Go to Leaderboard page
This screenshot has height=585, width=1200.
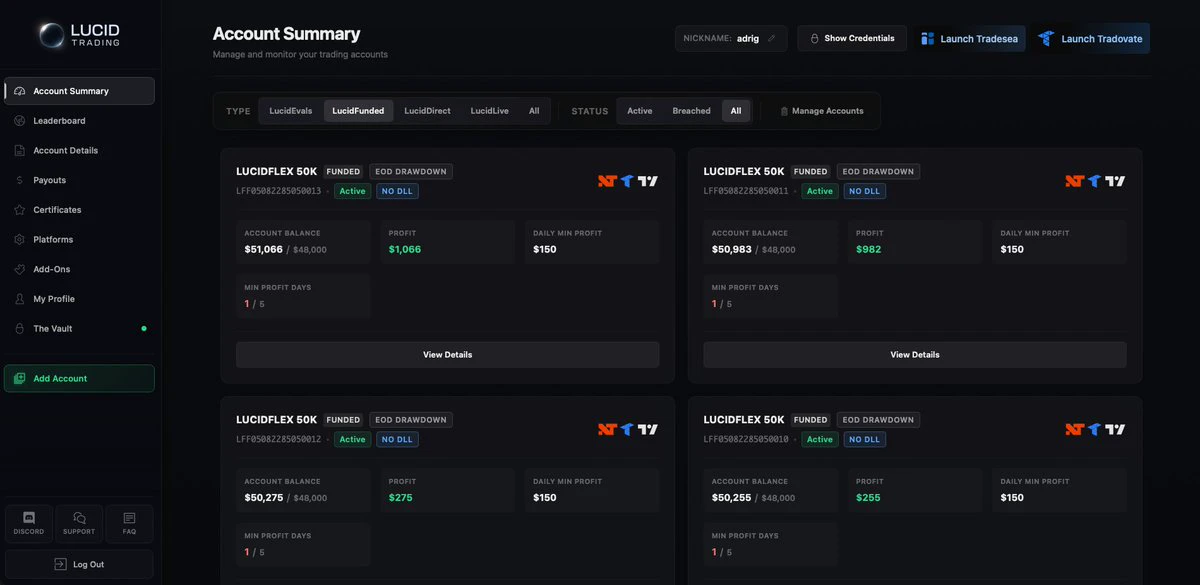pyautogui.click(x=79, y=121)
